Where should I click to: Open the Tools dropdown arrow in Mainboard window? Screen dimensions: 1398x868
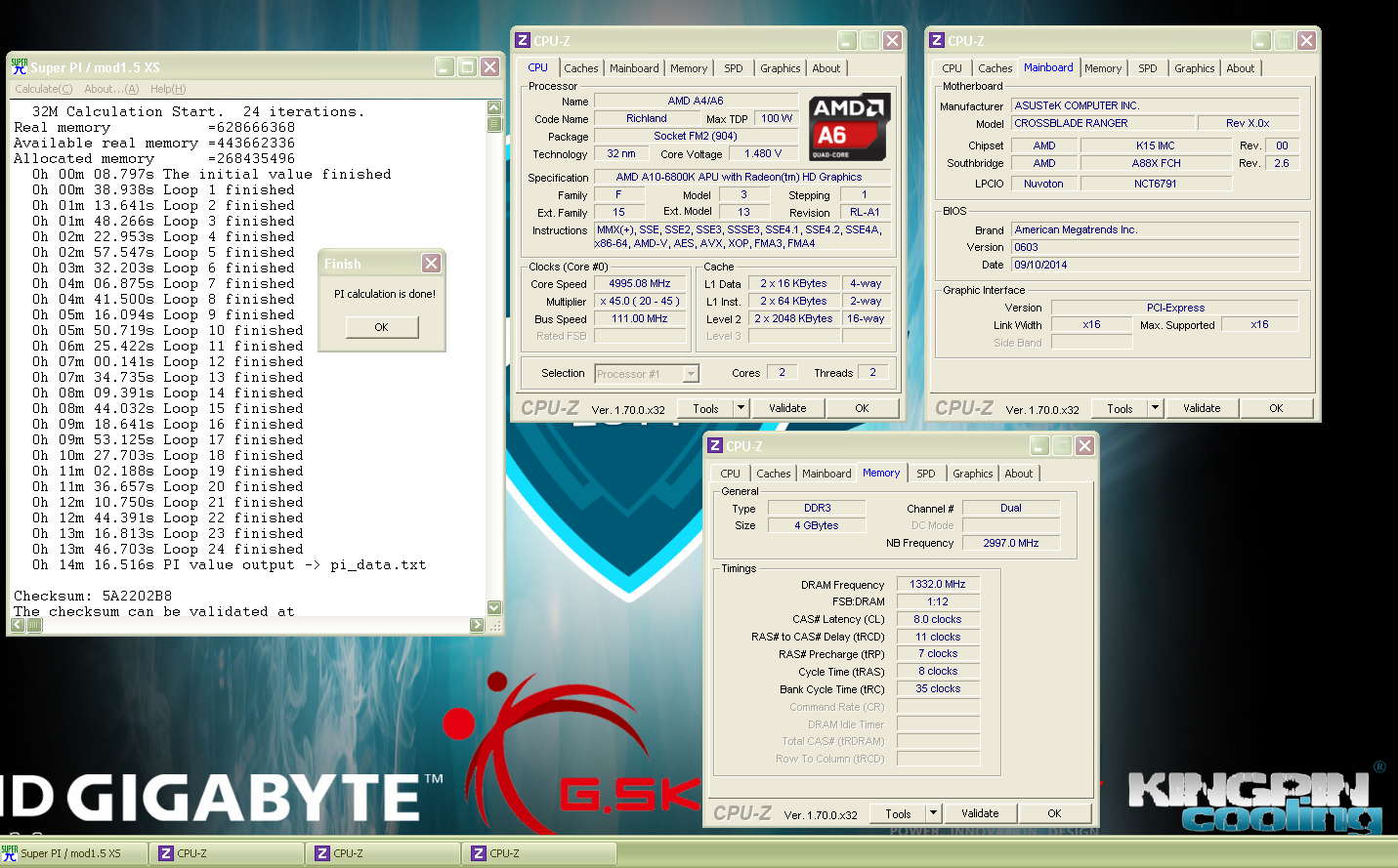click(1155, 408)
